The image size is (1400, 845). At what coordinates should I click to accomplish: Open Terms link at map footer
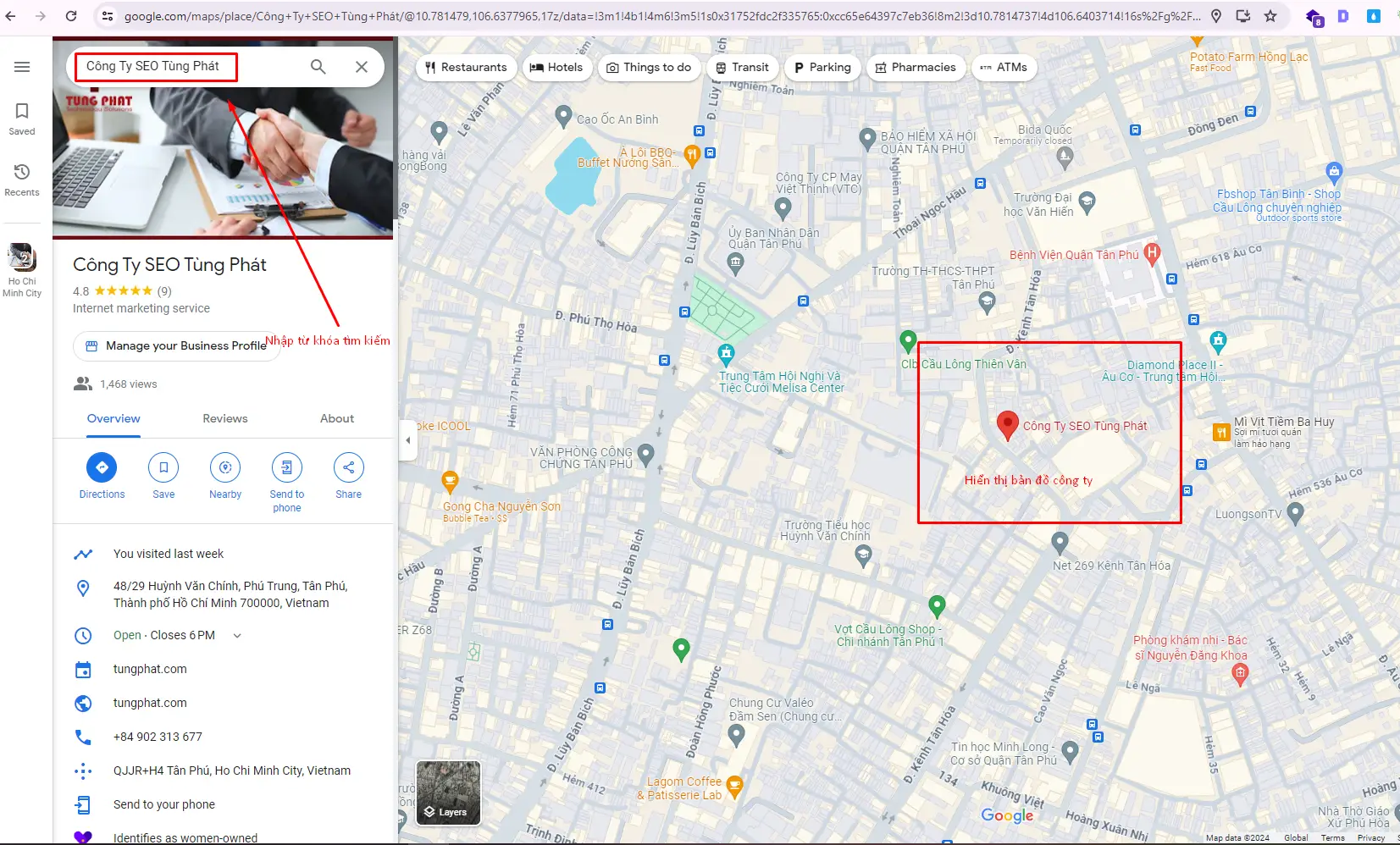pos(1332,838)
